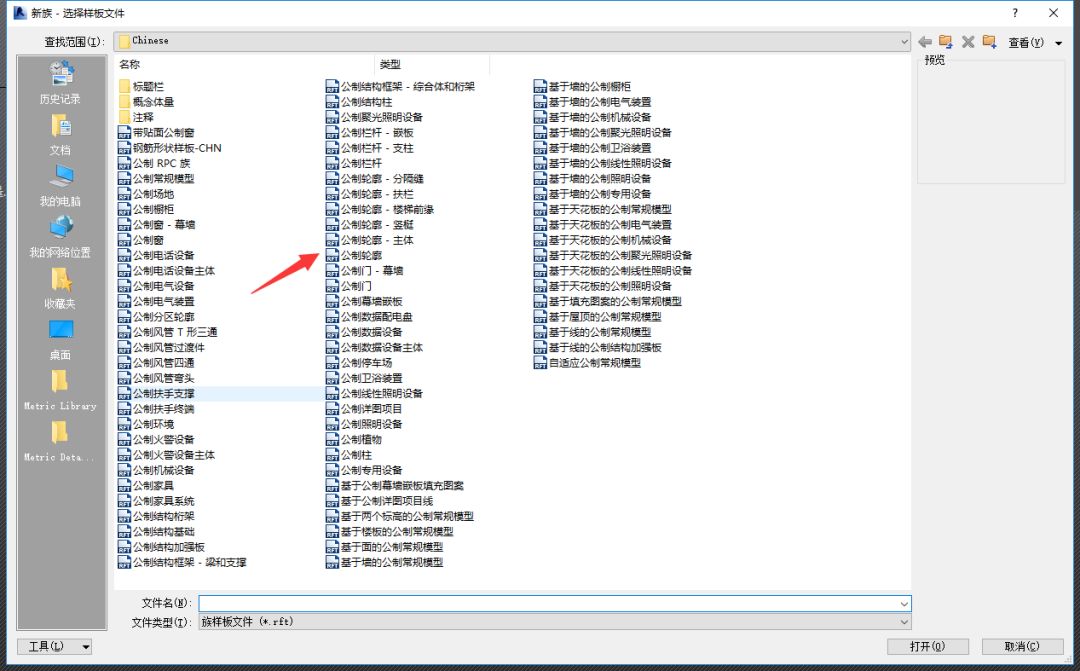Select the 公制窗 - 幕墙 template
Screen dimensions: 1080x671
pyautogui.click(x=156, y=225)
